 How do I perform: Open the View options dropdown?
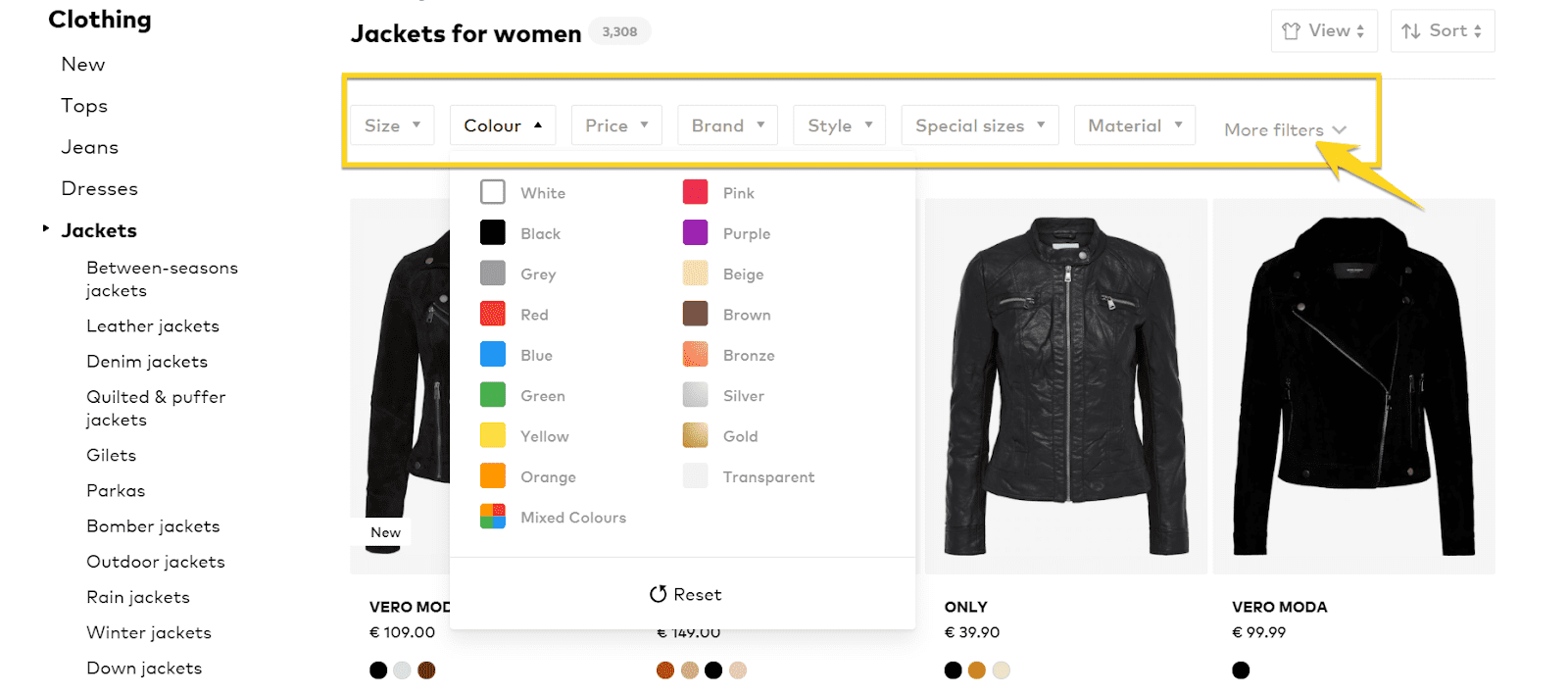pos(1324,31)
